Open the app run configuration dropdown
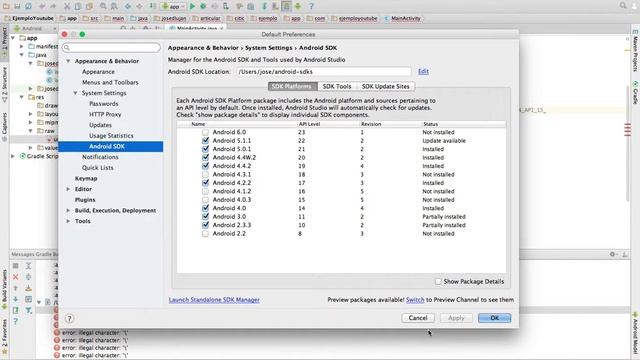This screenshot has width=640, height=360. (173, 6)
